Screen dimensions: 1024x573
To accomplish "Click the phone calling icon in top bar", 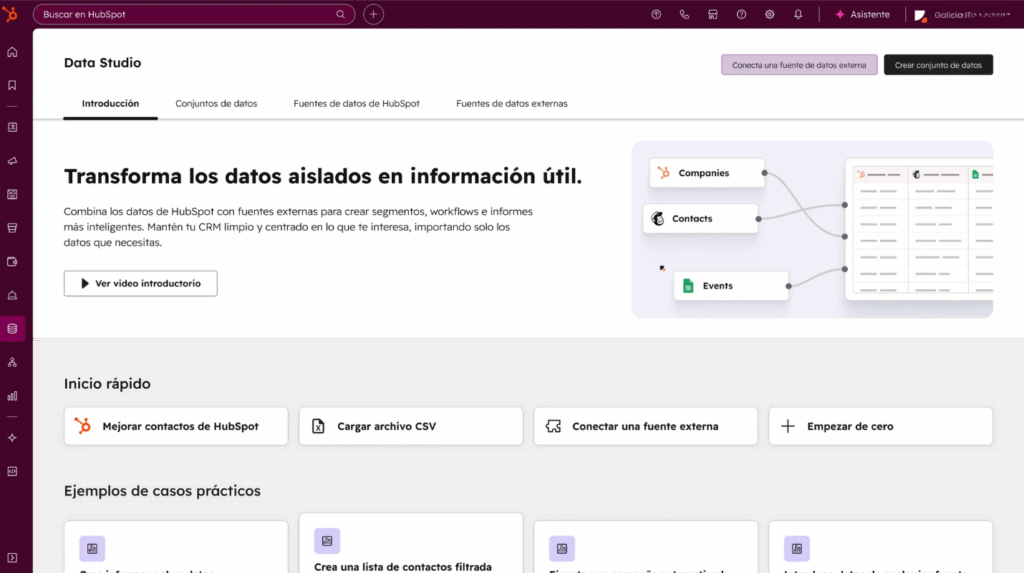I will click(x=684, y=15).
